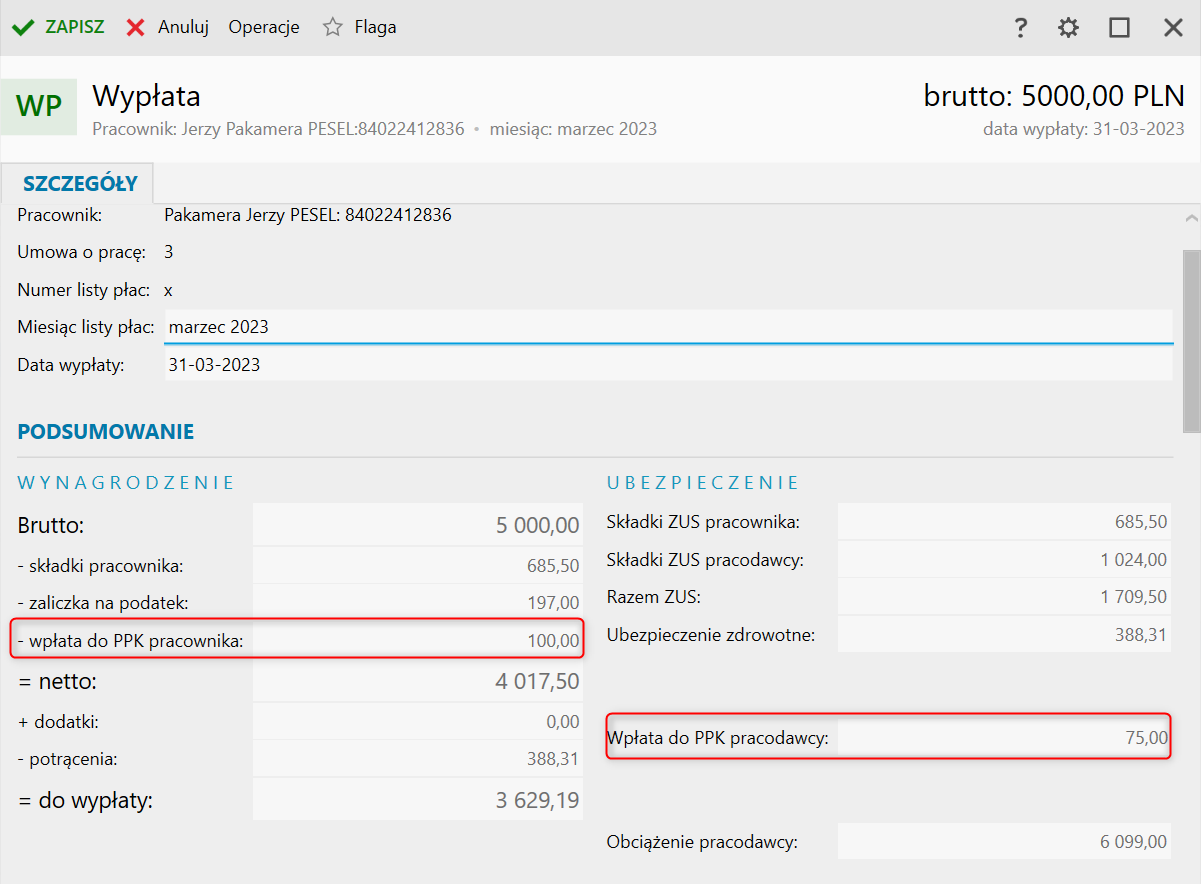
Task: Click the Flaga star icon
Action: pyautogui.click(x=333, y=28)
